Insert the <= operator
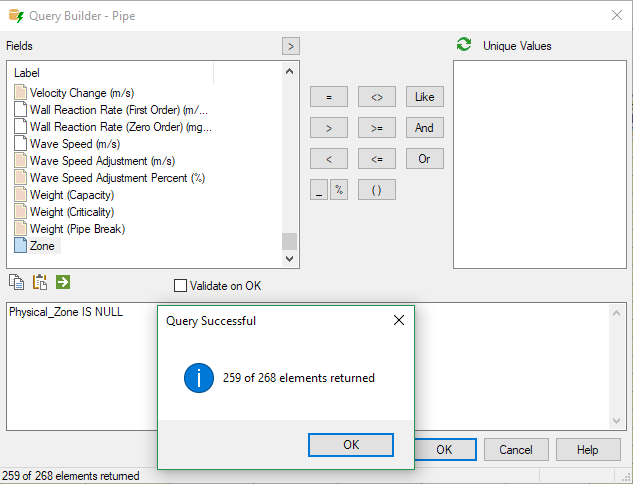Screen dimensions: 633x484 coord(377,159)
